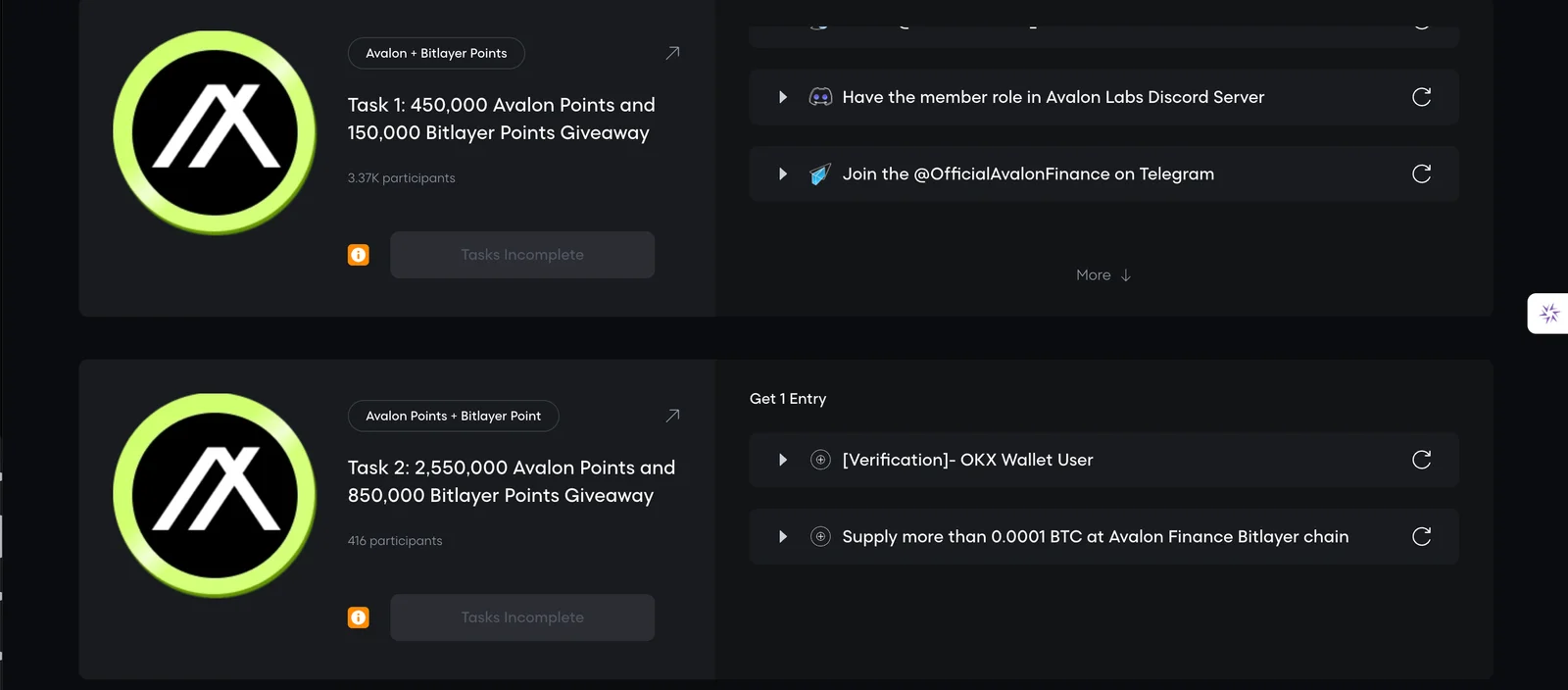
Task: Refresh the OKX Wallet User verification
Action: 1422,460
